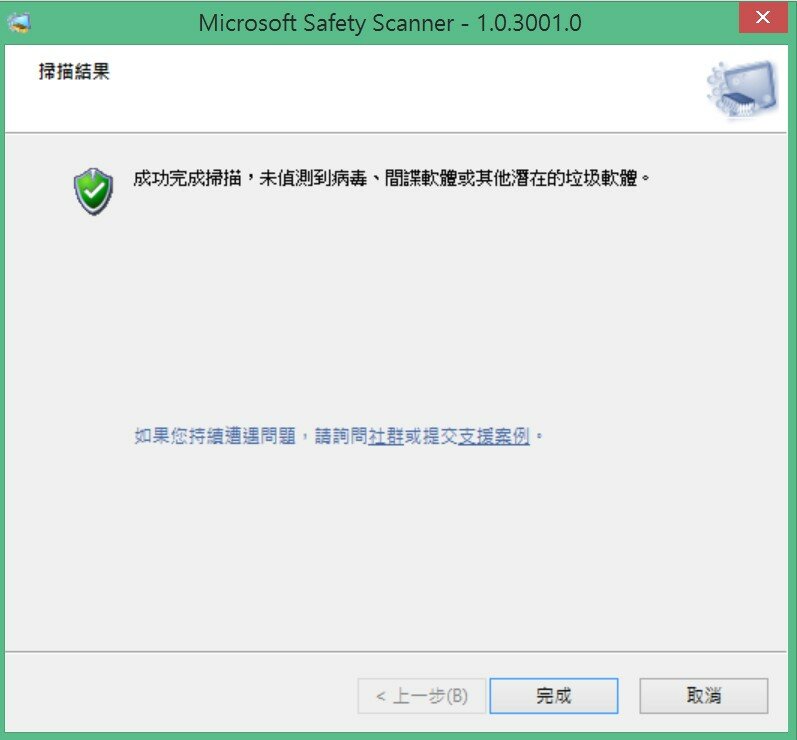
Task: Open the 支援案例 support case link
Action: pos(494,436)
